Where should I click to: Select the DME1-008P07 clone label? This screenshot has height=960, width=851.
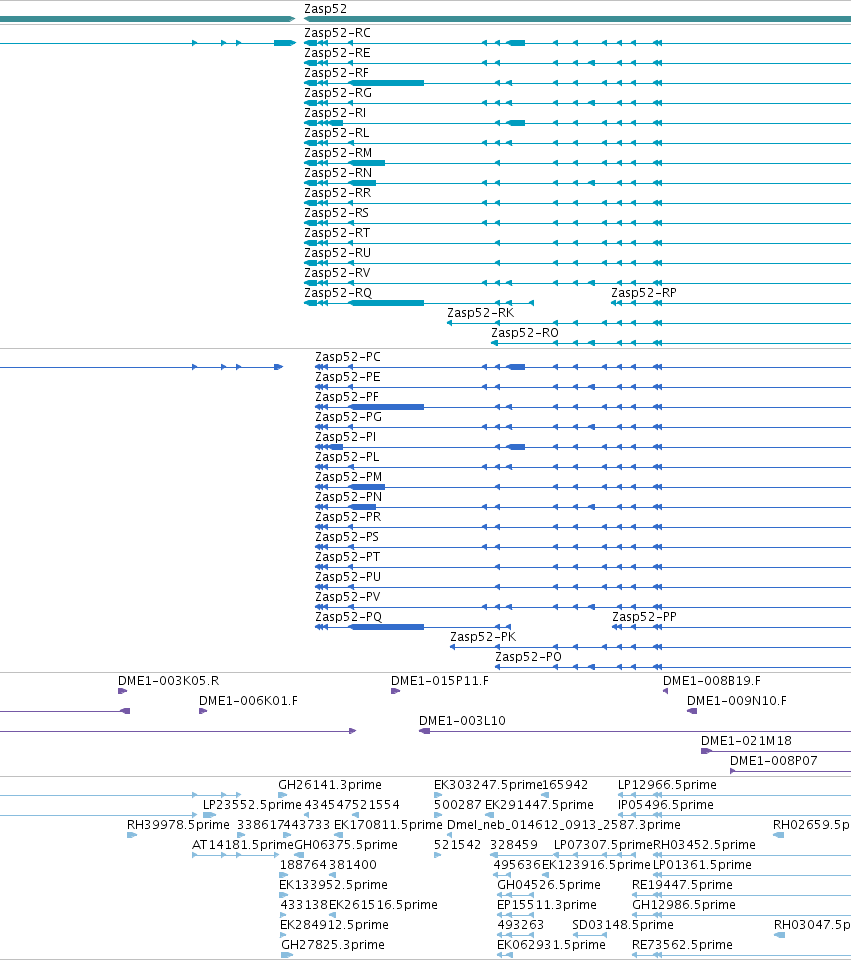click(774, 761)
